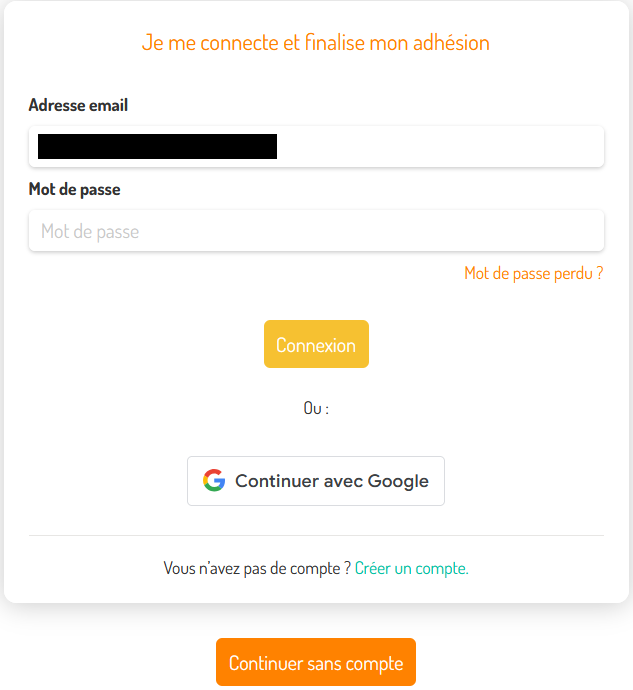Select the redacted email value in the field
633x690 pixels.
pyautogui.click(x=157, y=147)
